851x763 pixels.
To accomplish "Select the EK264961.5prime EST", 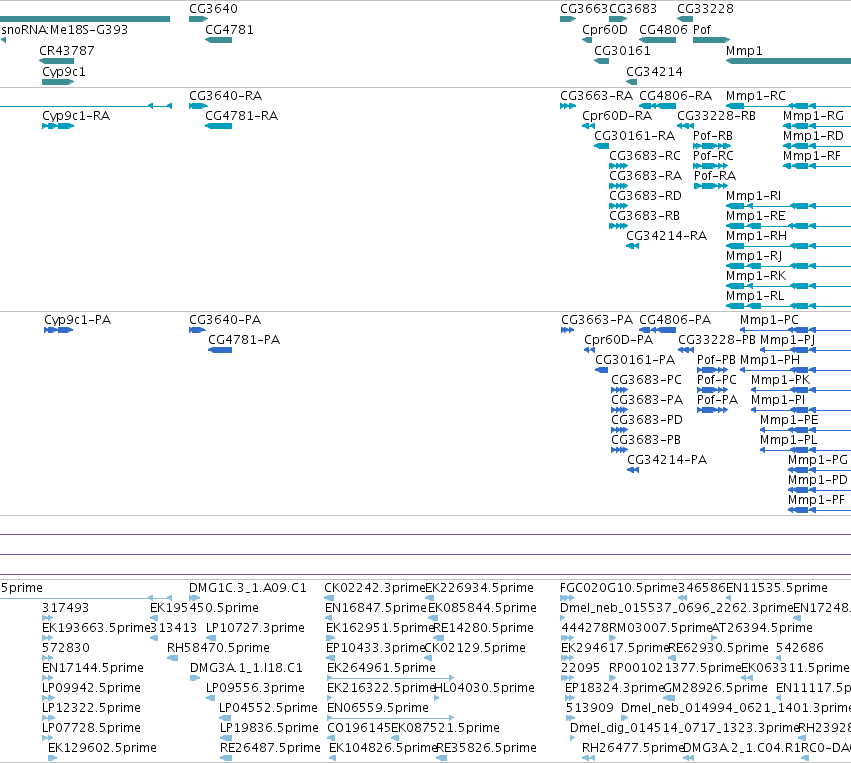I will (390, 679).
